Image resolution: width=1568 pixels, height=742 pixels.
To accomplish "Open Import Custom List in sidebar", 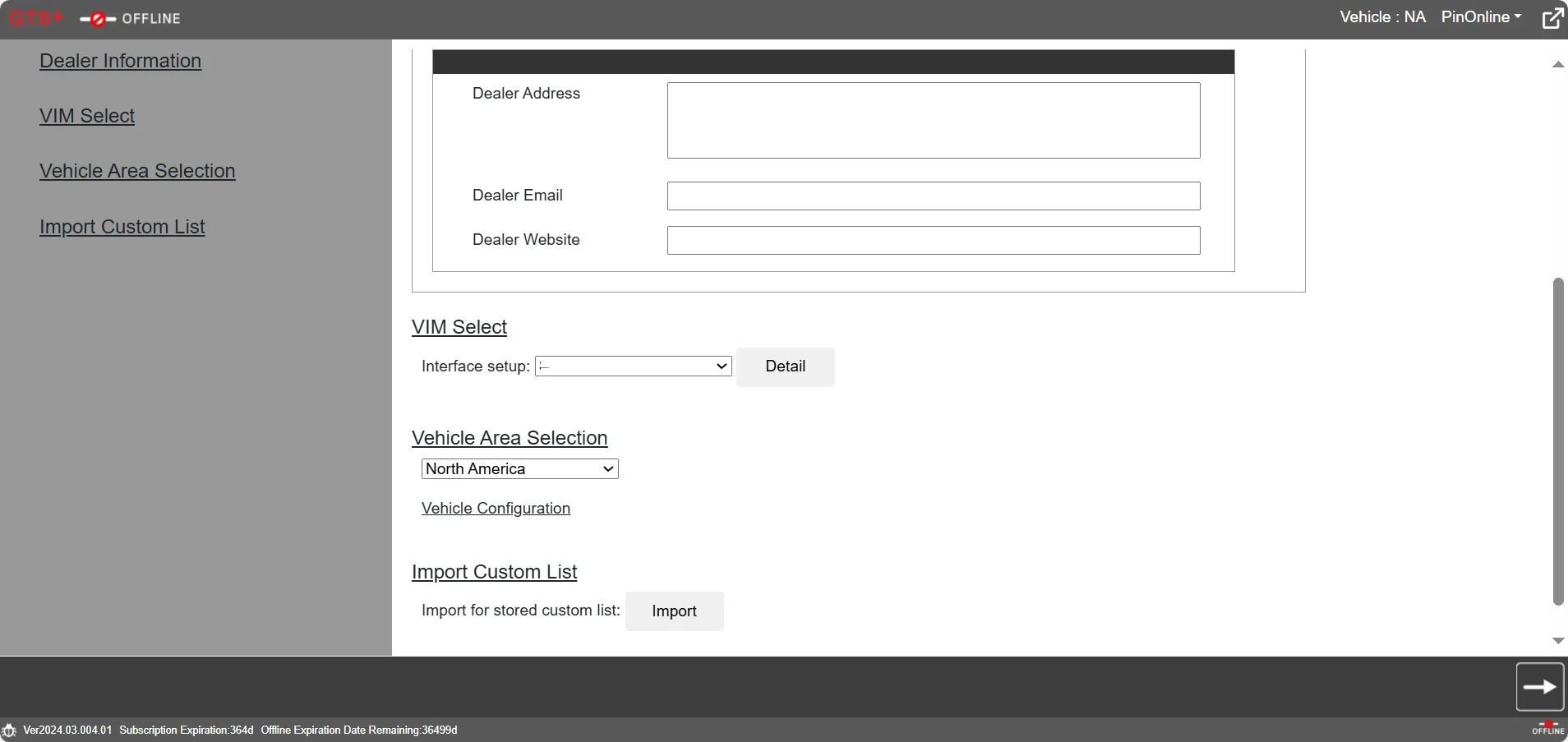I will click(x=122, y=227).
